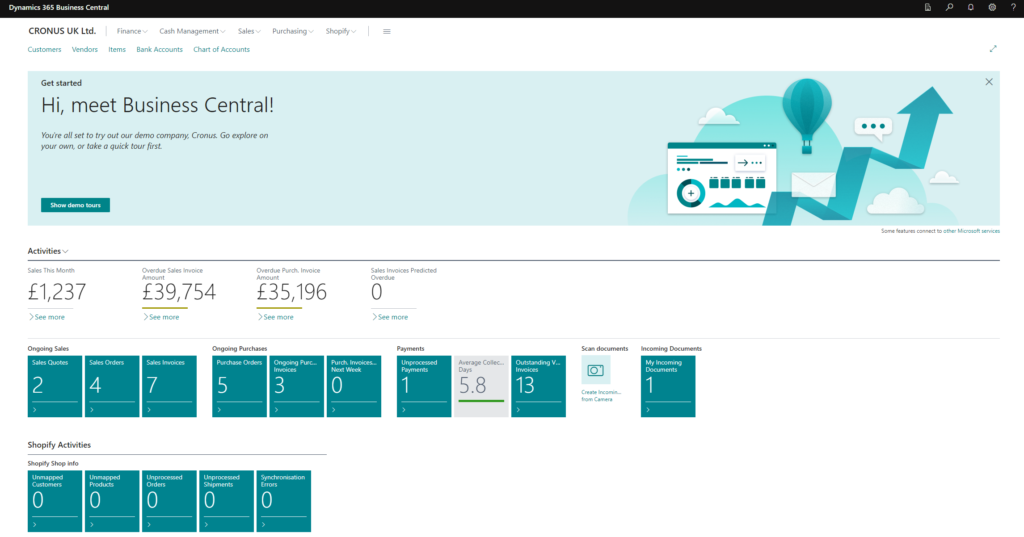Click the Show demo tours button

click(x=75, y=205)
